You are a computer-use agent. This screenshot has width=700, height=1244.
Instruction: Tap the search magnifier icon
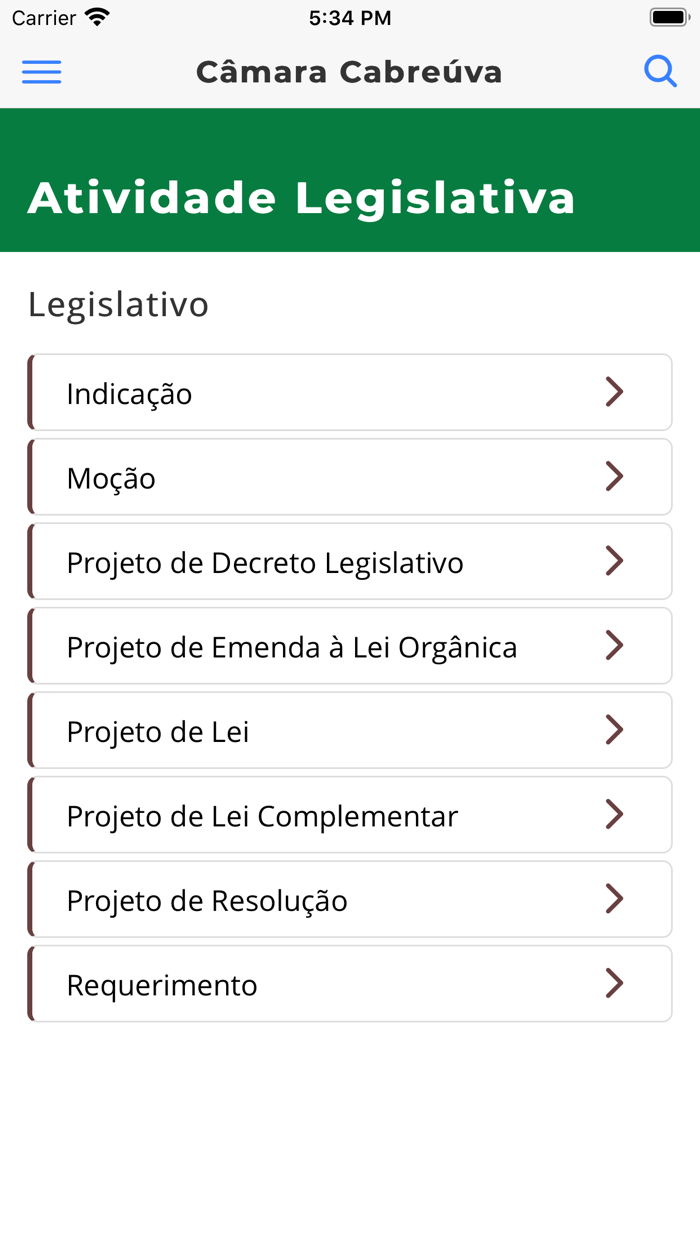pyautogui.click(x=661, y=71)
